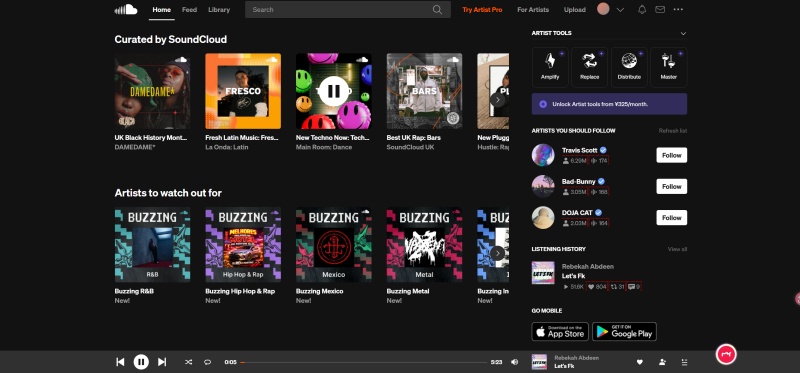Image resolution: width=800 pixels, height=373 pixels.
Task: Open Best UK Rap: Bars cover
Action: click(424, 91)
